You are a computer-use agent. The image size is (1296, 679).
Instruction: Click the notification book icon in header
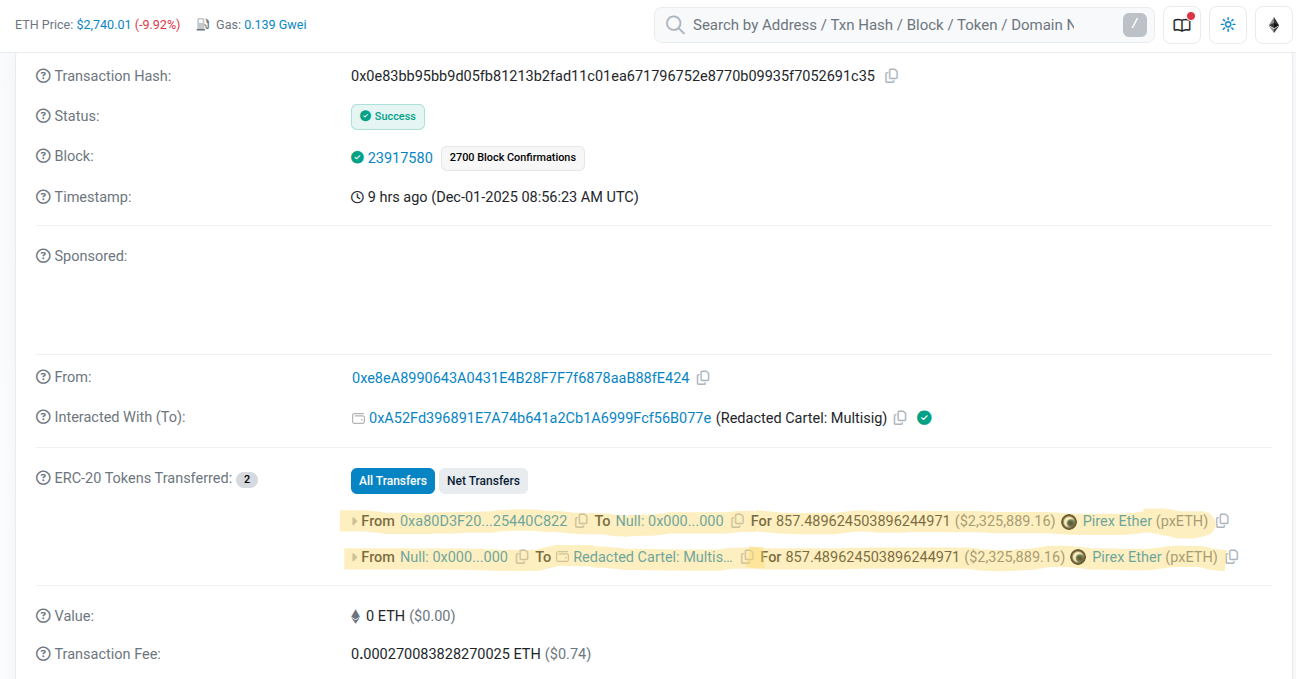[x=1182, y=25]
